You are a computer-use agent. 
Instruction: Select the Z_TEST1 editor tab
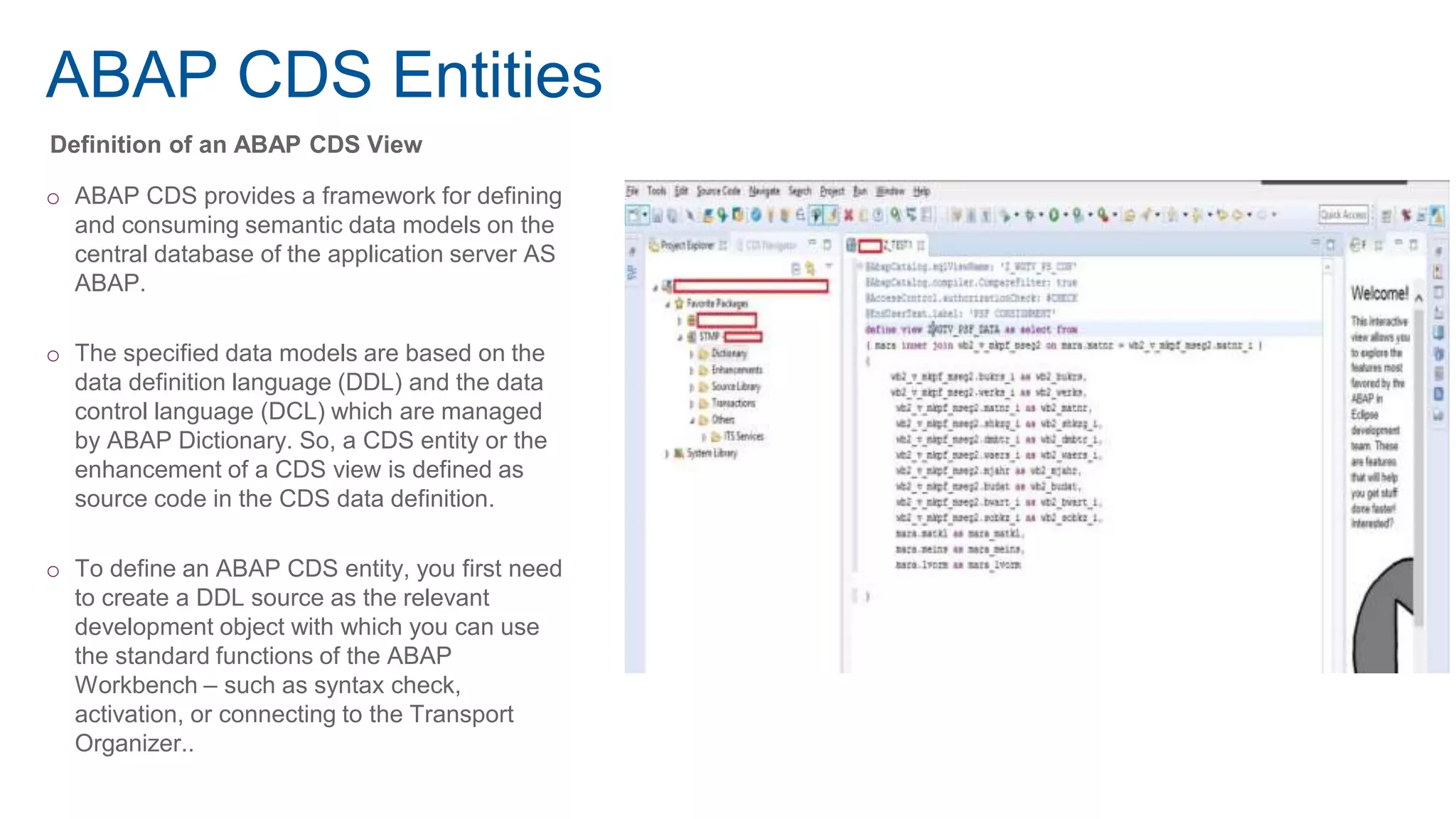pos(897,245)
